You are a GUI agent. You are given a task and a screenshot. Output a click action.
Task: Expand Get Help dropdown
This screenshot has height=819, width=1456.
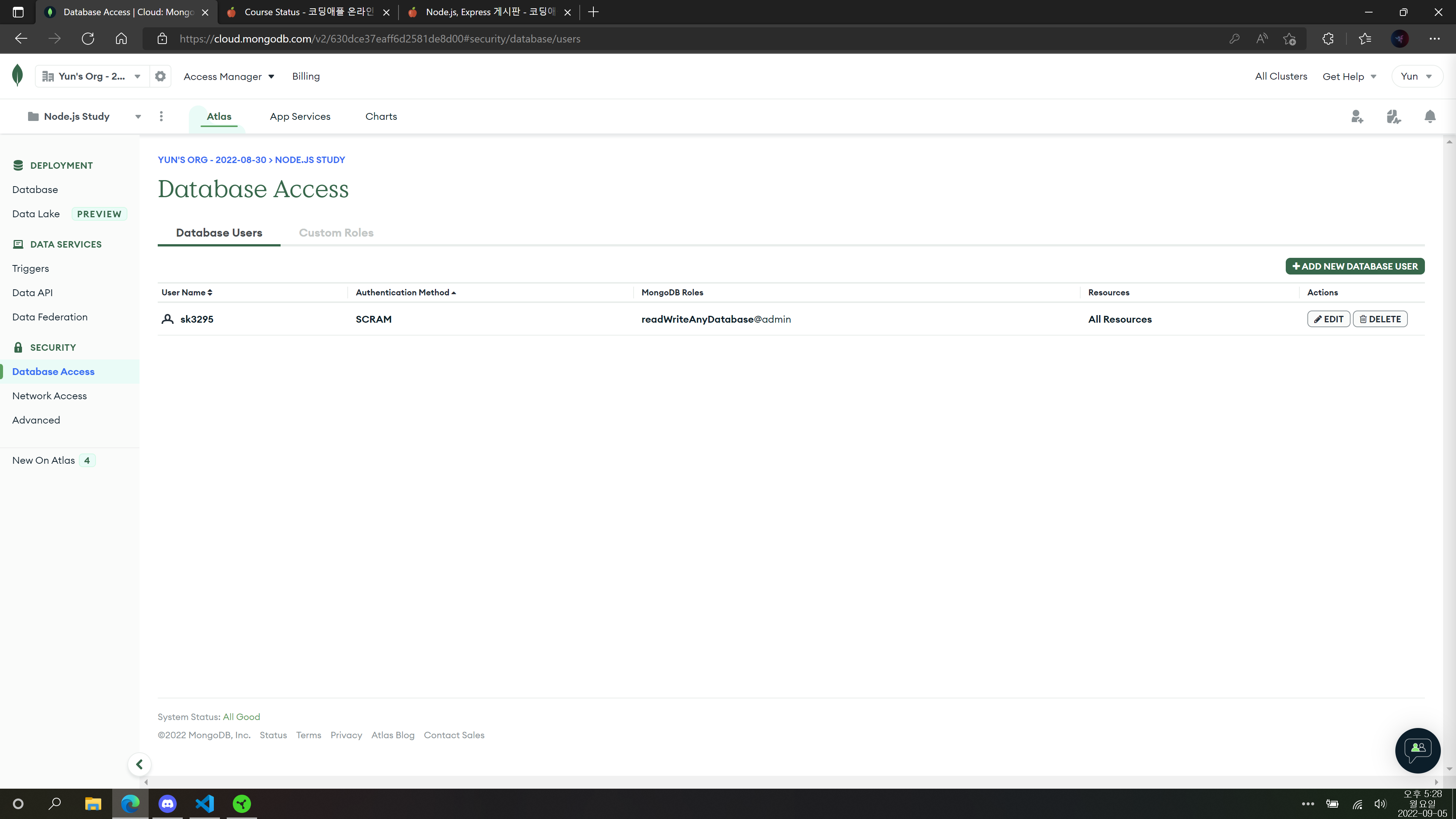[1349, 76]
